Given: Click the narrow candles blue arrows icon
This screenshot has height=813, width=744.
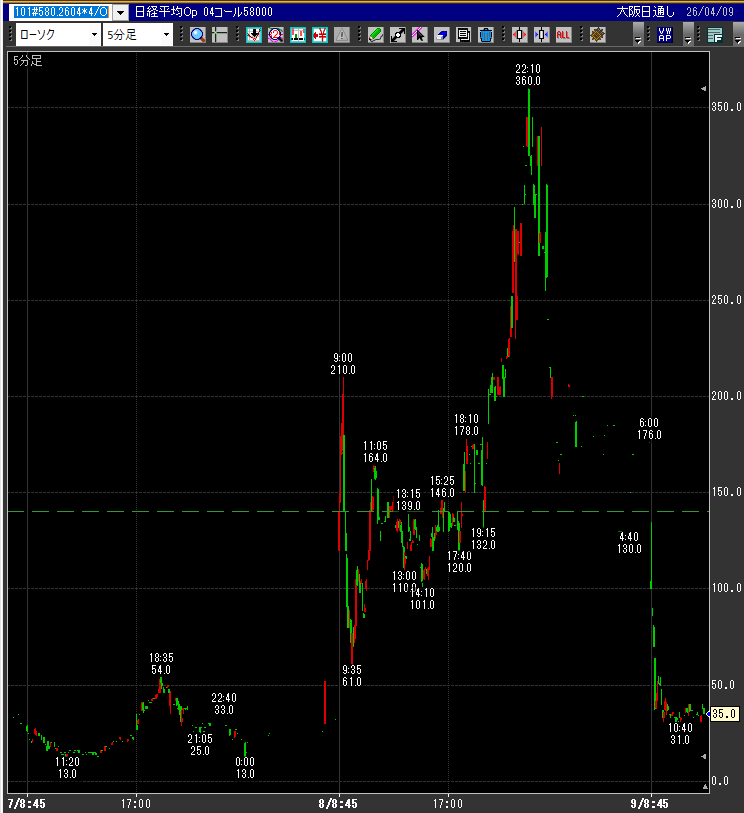Looking at the screenshot, I should tap(542, 35).
